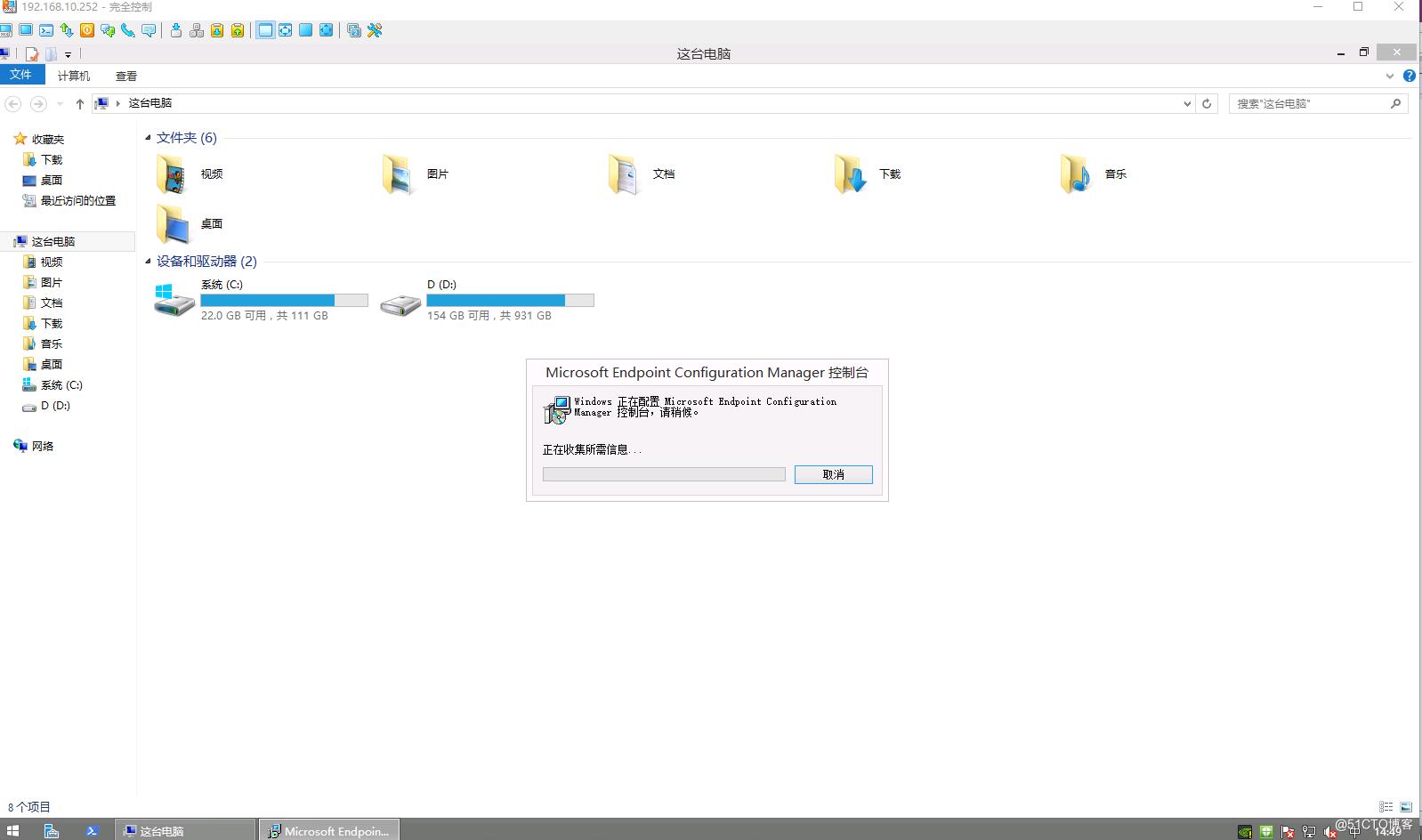
Task: Click the Back navigation arrow
Action: click(x=13, y=104)
